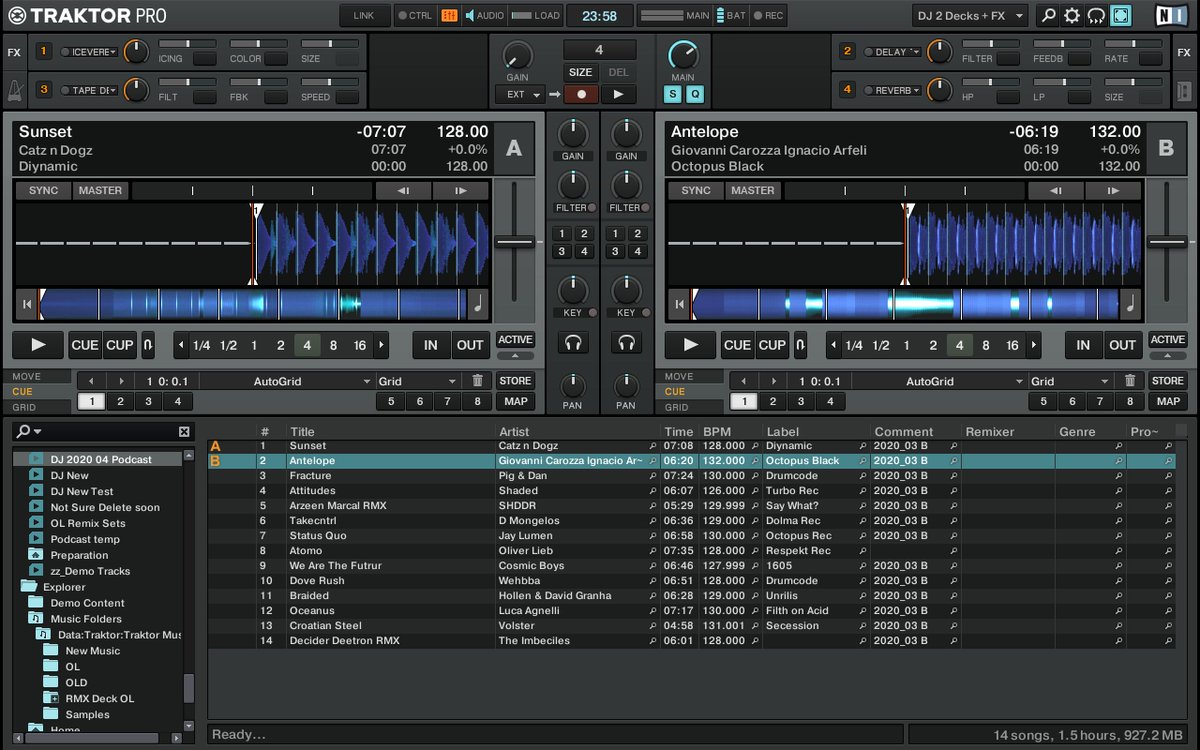Toggle Deck B loop ACTIVE
The height and width of the screenshot is (750, 1200).
[1167, 340]
